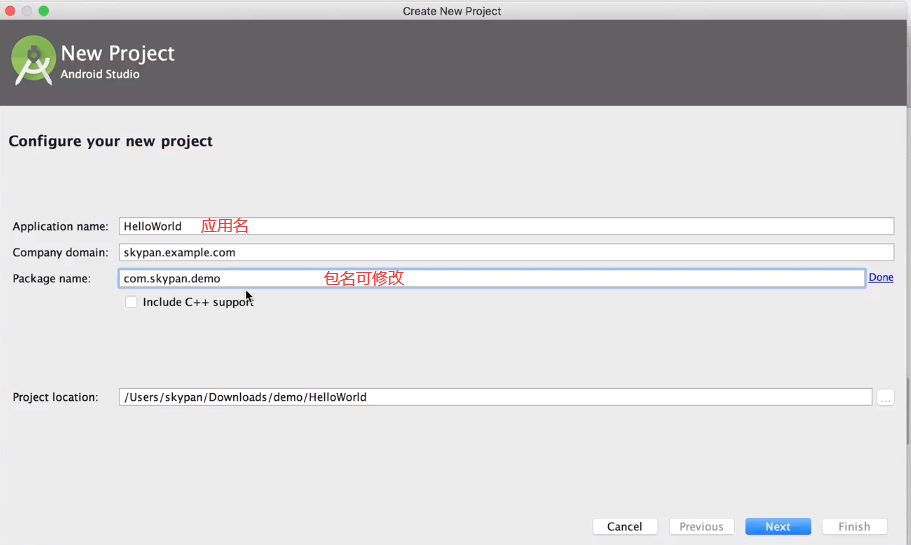Click the 'Create New Project' window title
Image resolution: width=911 pixels, height=545 pixels.
452,11
